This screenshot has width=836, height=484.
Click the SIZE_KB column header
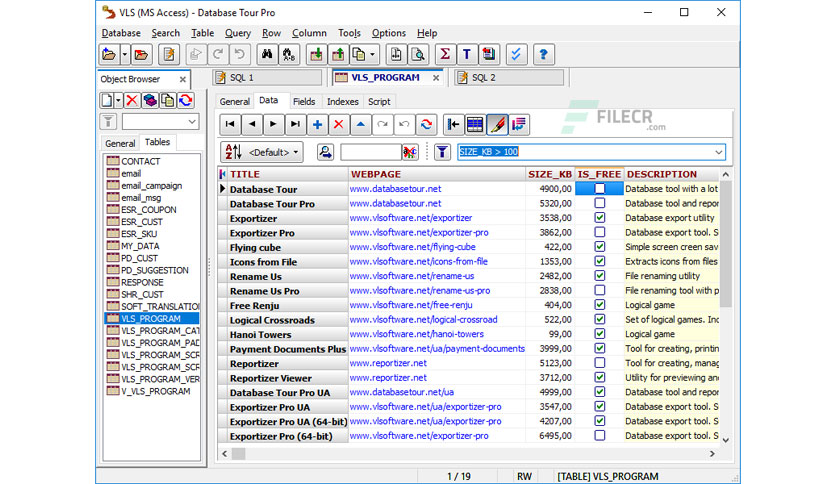550,174
